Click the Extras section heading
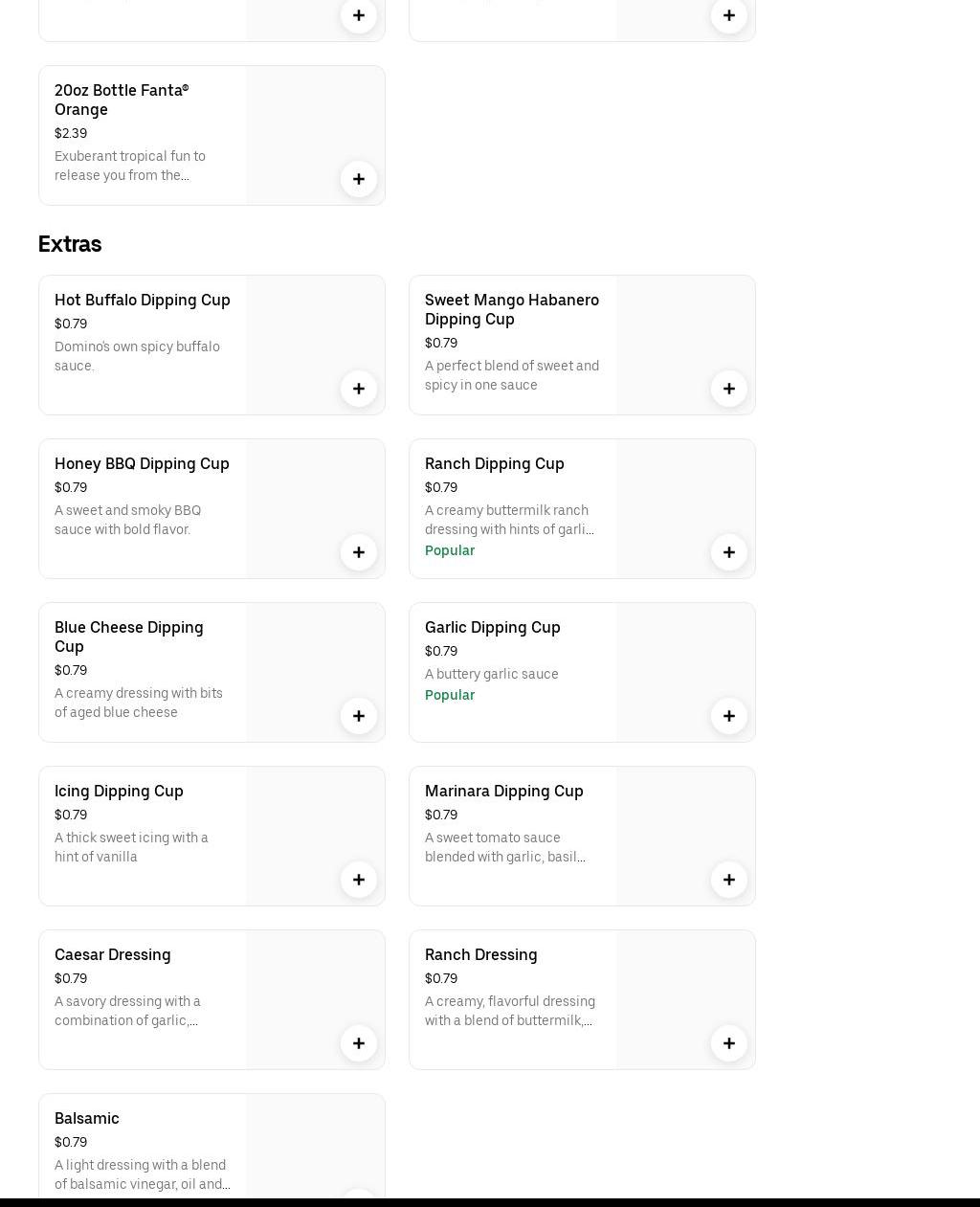This screenshot has height=1207, width=980. click(70, 244)
